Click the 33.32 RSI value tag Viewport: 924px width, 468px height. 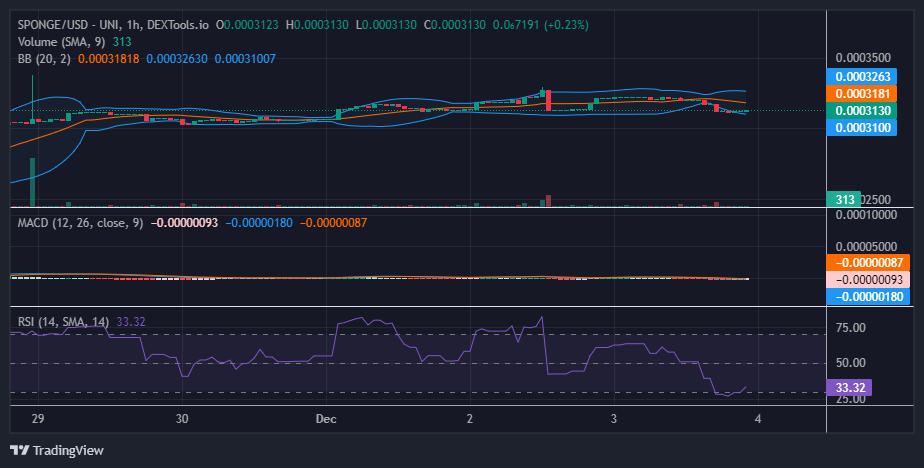[x=849, y=388]
